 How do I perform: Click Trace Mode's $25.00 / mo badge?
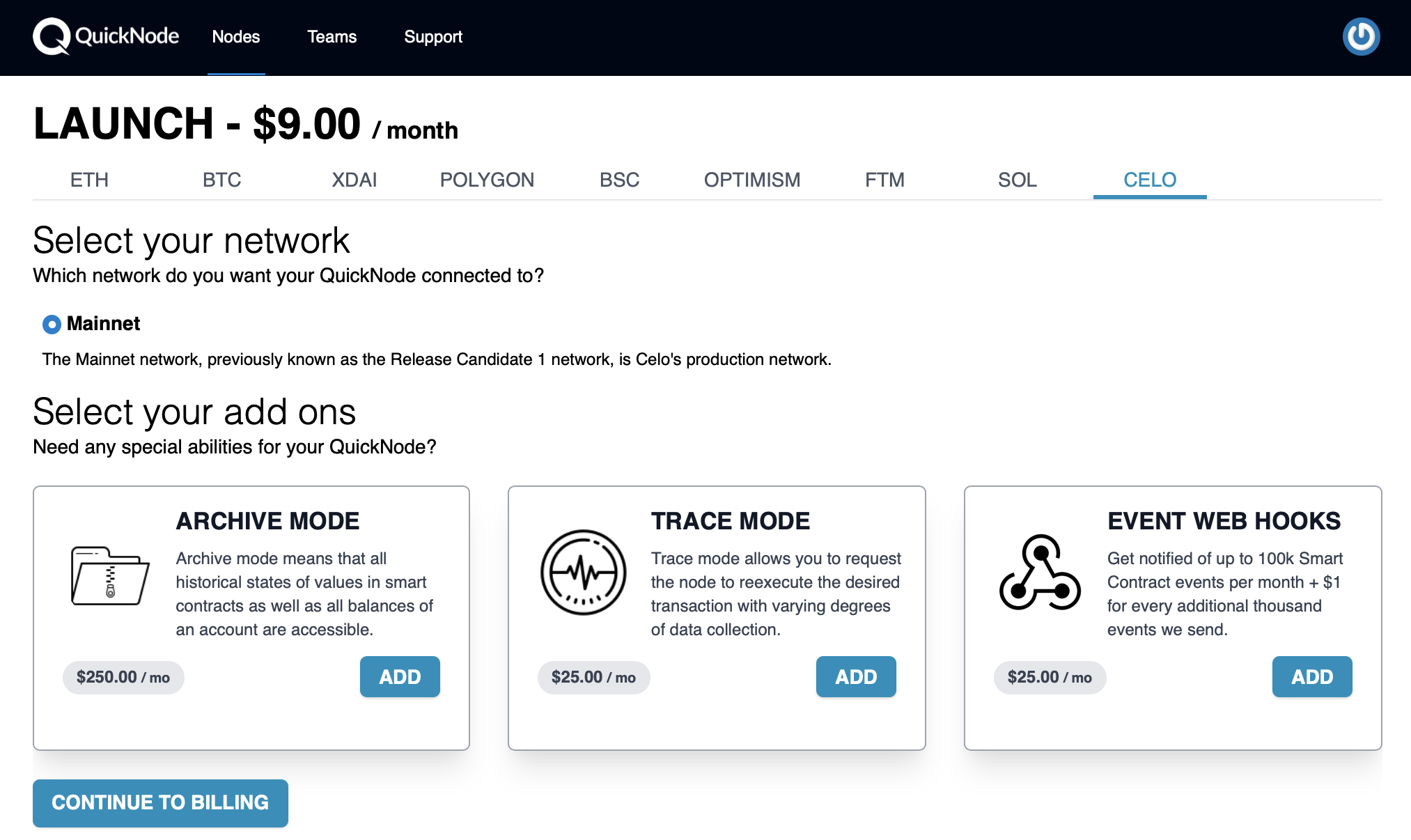(x=594, y=678)
